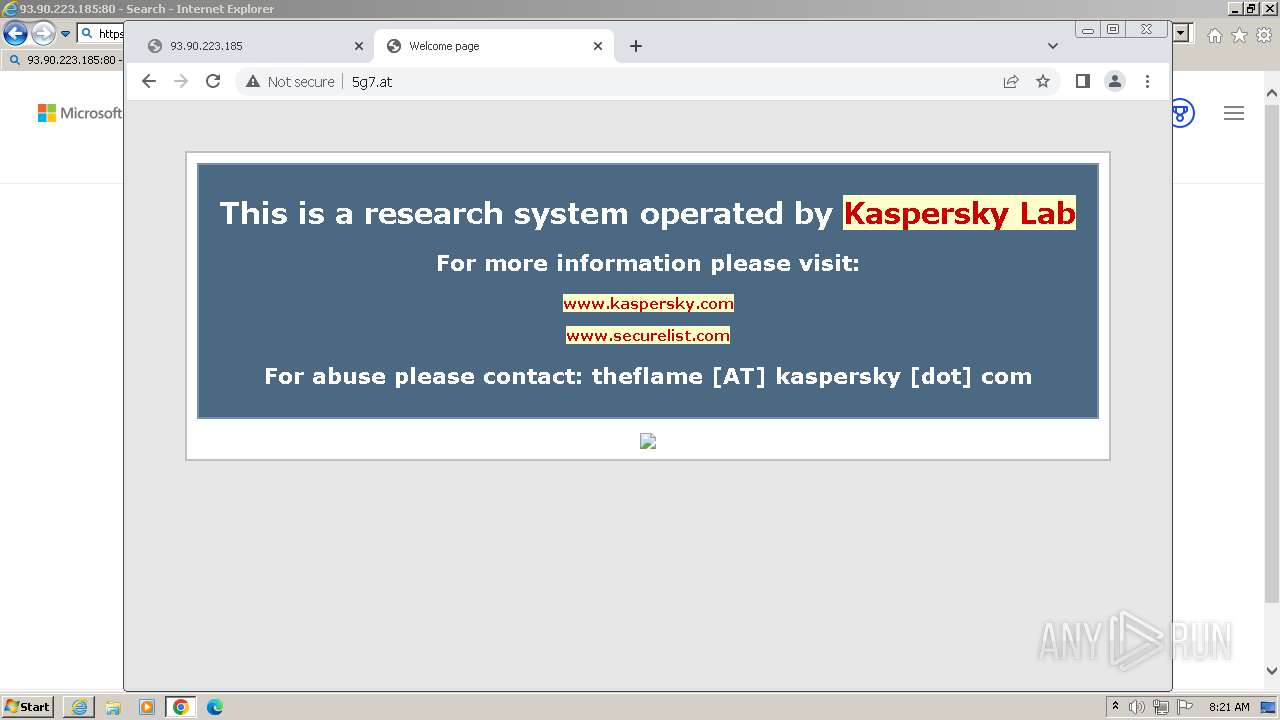The image size is (1280, 720).
Task: Open Internet Explorer tools gear
Action: pyautogui.click(x=1264, y=35)
